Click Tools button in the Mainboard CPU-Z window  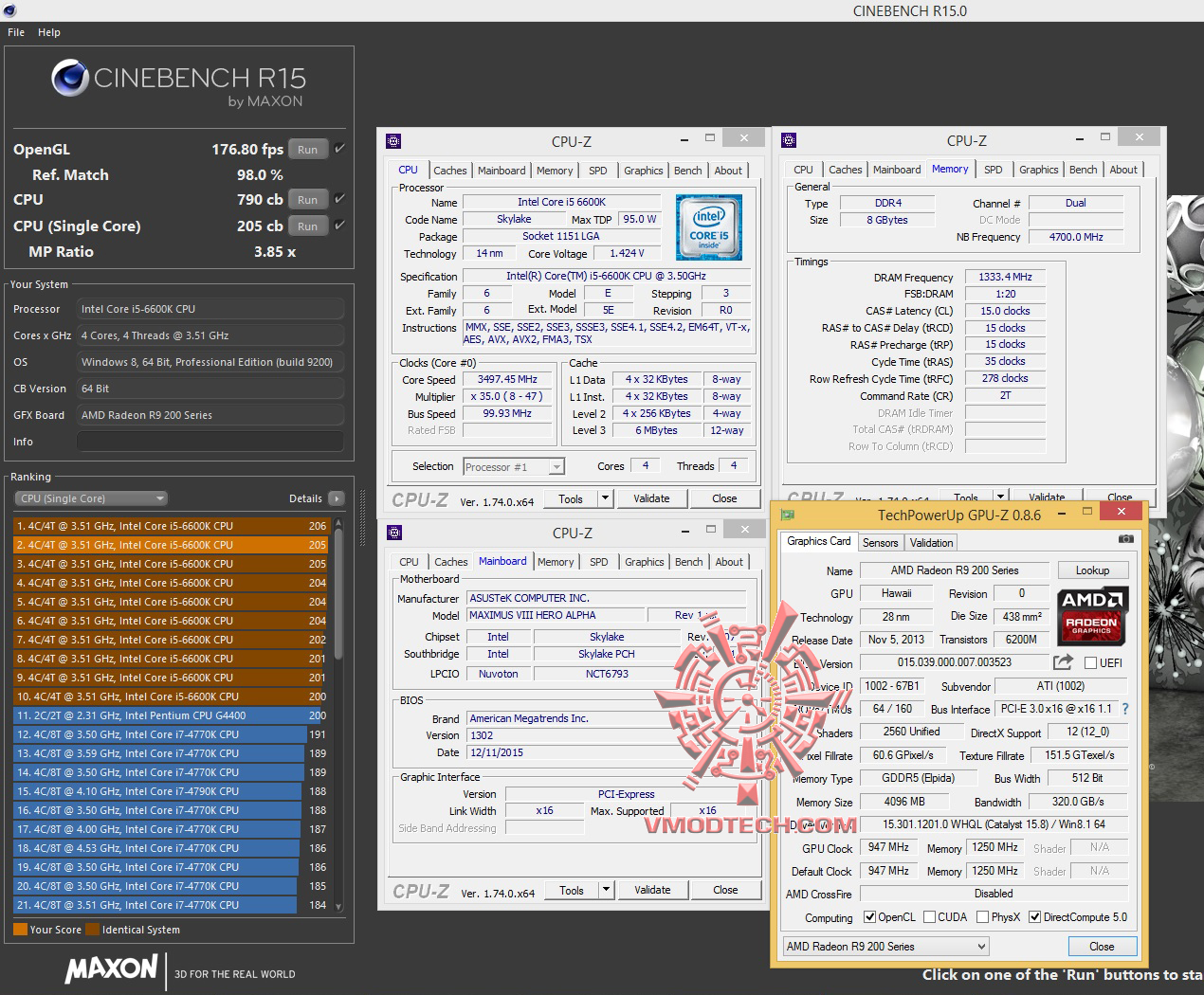click(572, 890)
